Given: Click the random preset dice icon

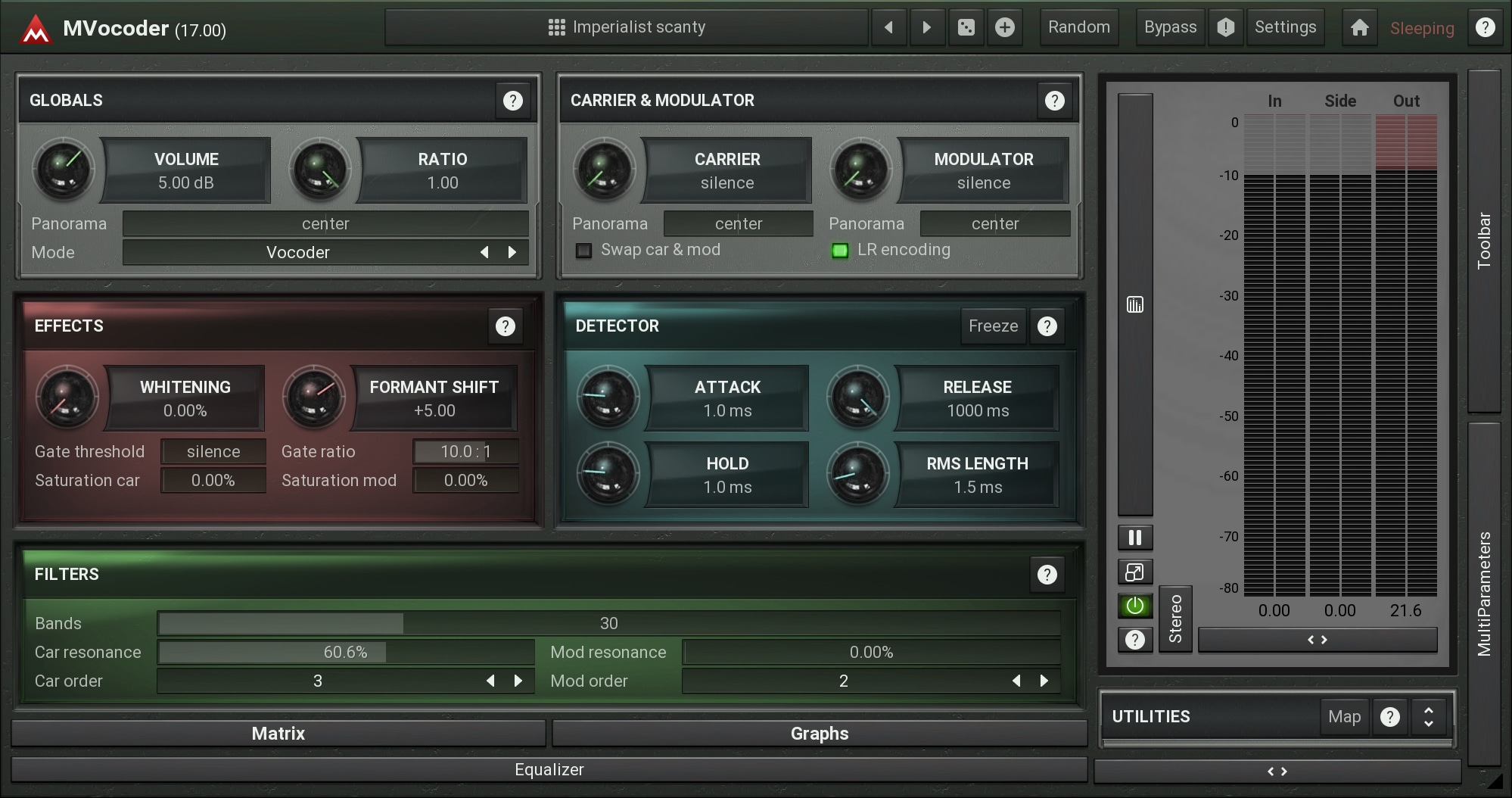Looking at the screenshot, I should point(966,28).
